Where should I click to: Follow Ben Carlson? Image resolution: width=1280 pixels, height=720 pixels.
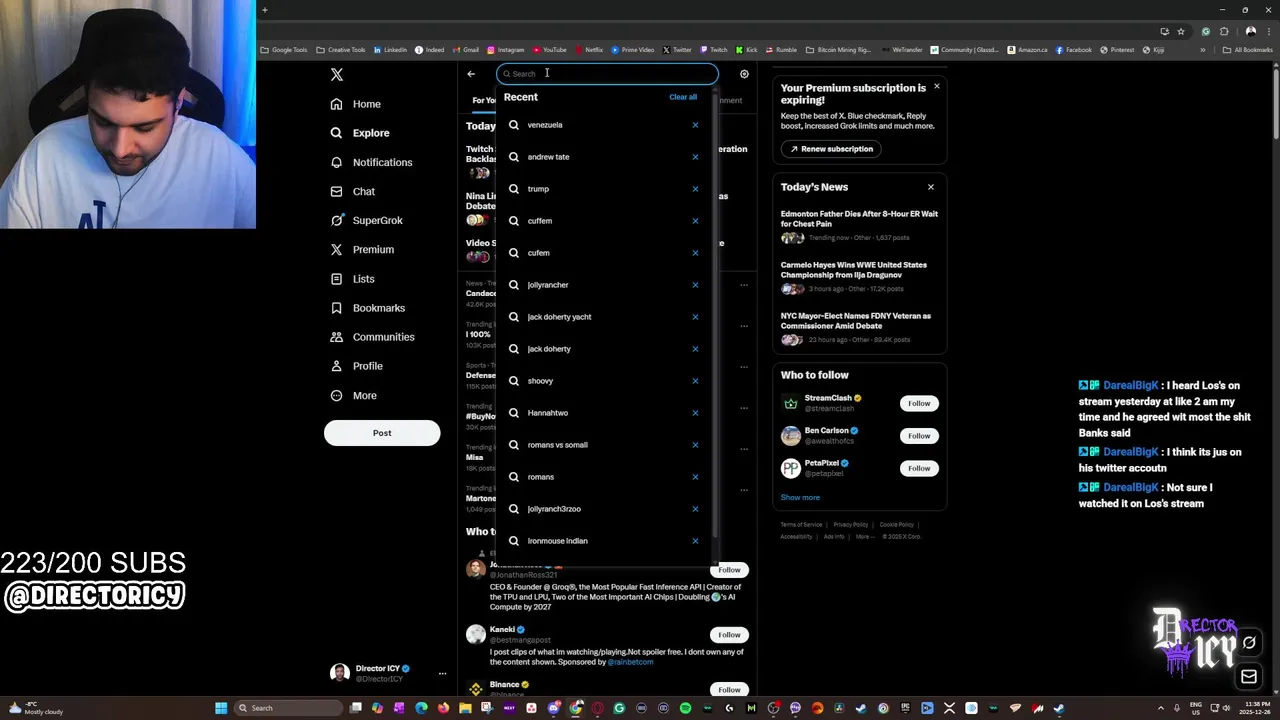click(919, 436)
